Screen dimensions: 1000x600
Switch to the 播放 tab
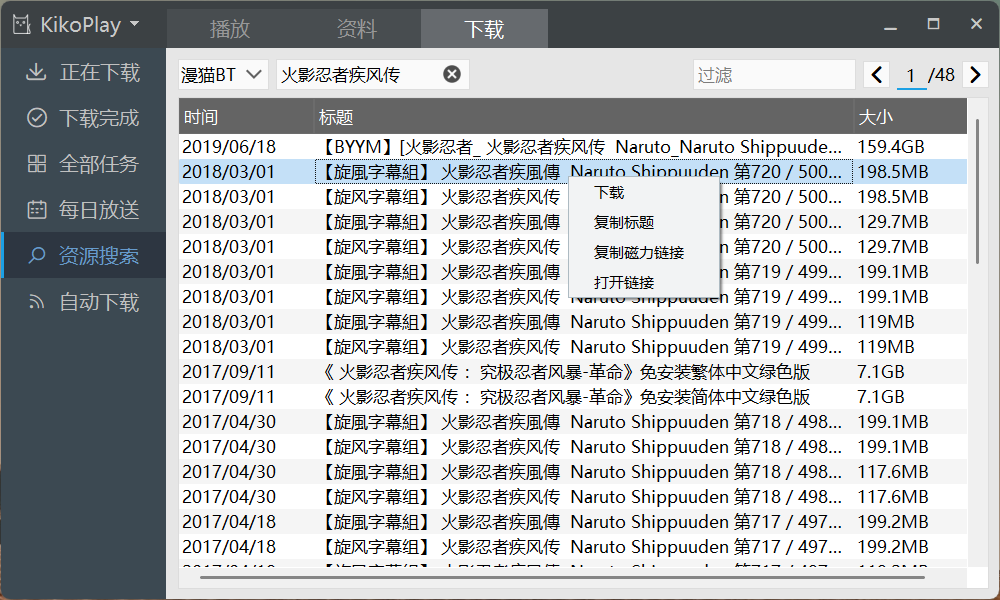pos(230,29)
